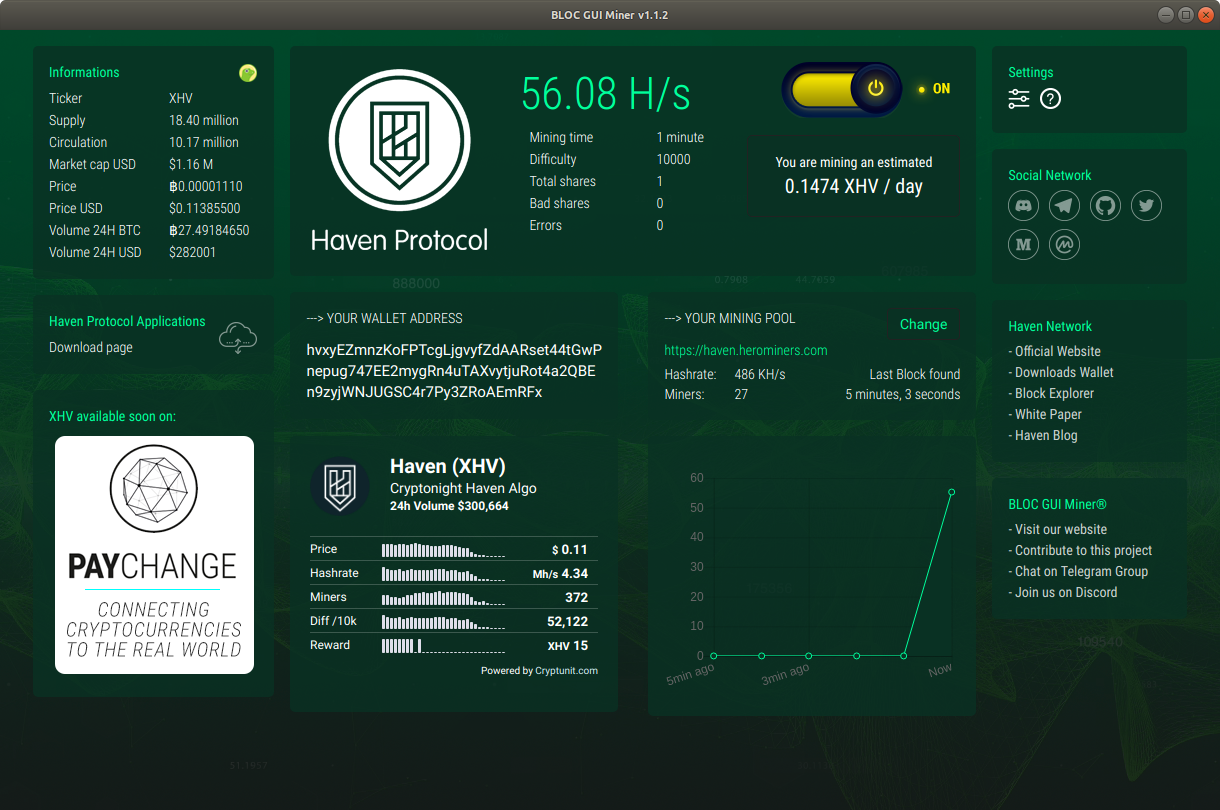The height and width of the screenshot is (810, 1220).
Task: Click the cloud download icon
Action: [x=238, y=338]
